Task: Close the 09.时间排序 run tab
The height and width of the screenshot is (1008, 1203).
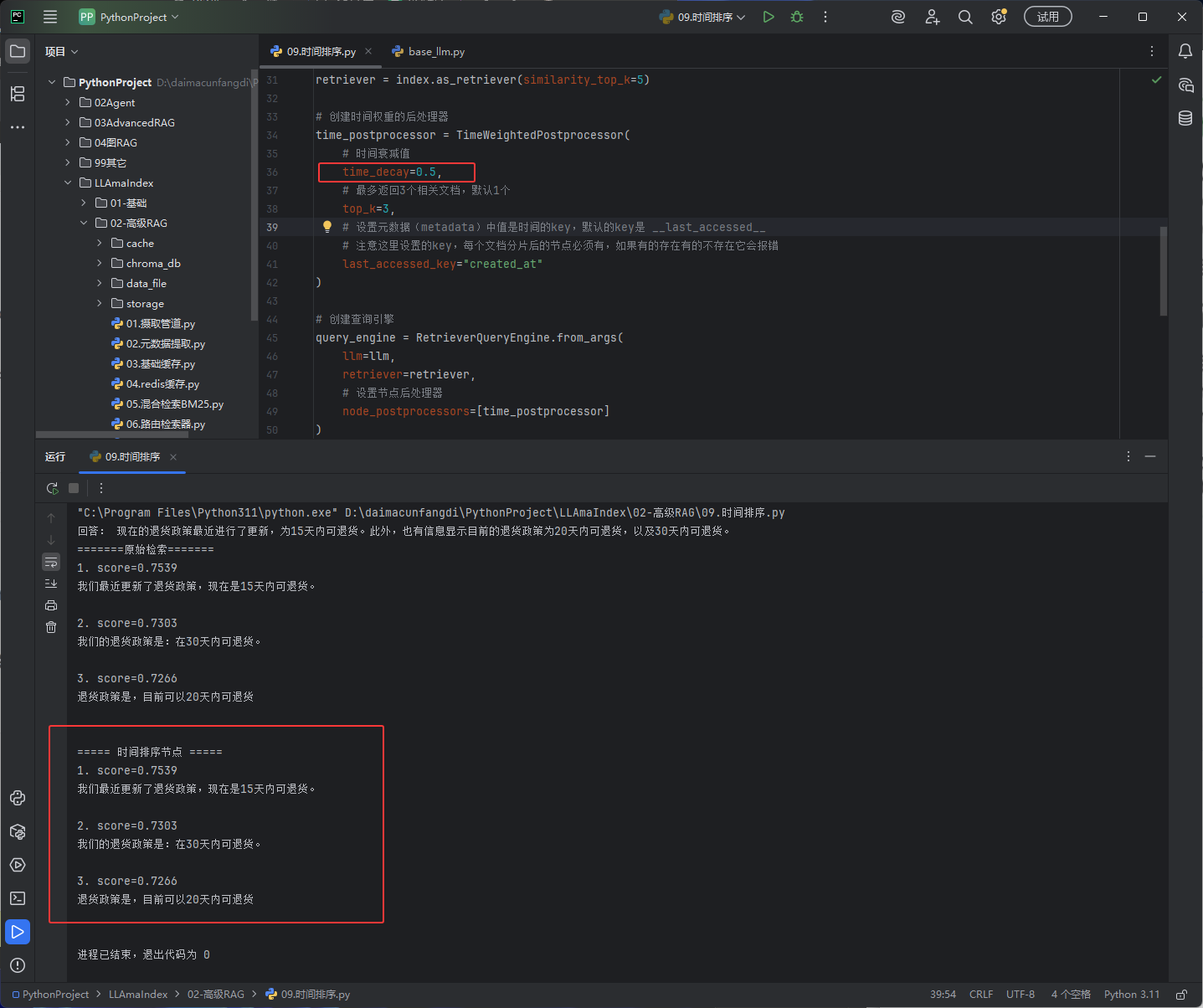Action: click(173, 456)
